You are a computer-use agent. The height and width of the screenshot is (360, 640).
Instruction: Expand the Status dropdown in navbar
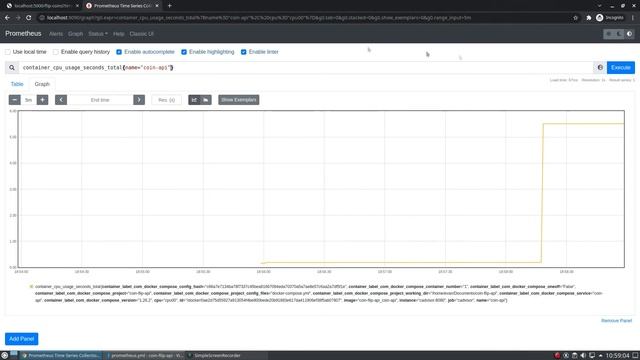(98, 34)
